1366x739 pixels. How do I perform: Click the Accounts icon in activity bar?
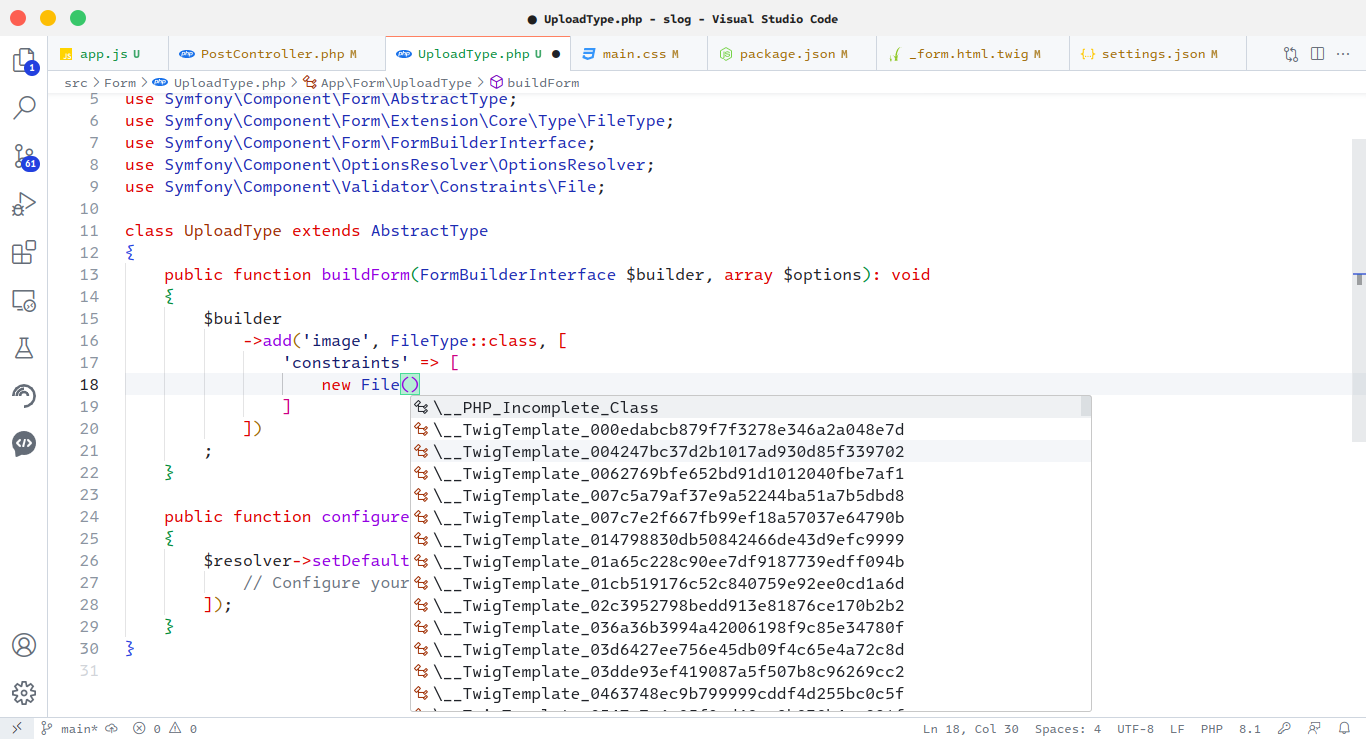pos(24,645)
